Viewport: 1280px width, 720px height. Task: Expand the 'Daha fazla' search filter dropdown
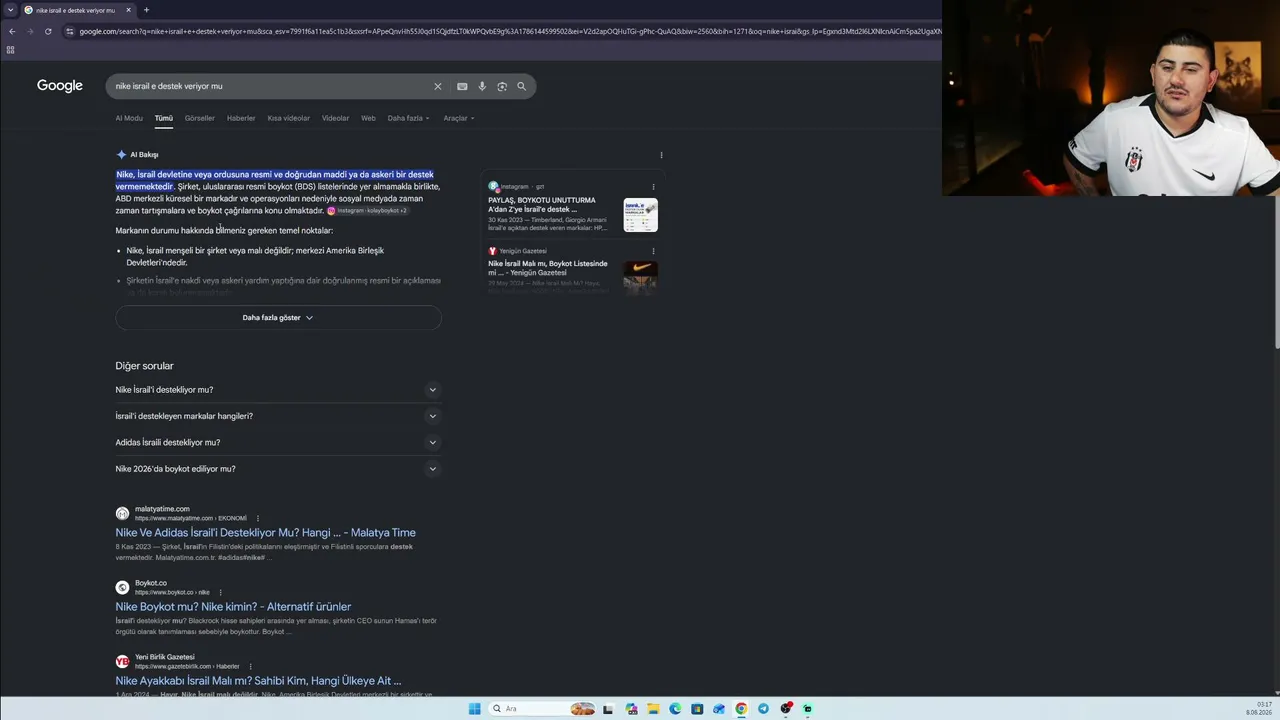(x=408, y=118)
